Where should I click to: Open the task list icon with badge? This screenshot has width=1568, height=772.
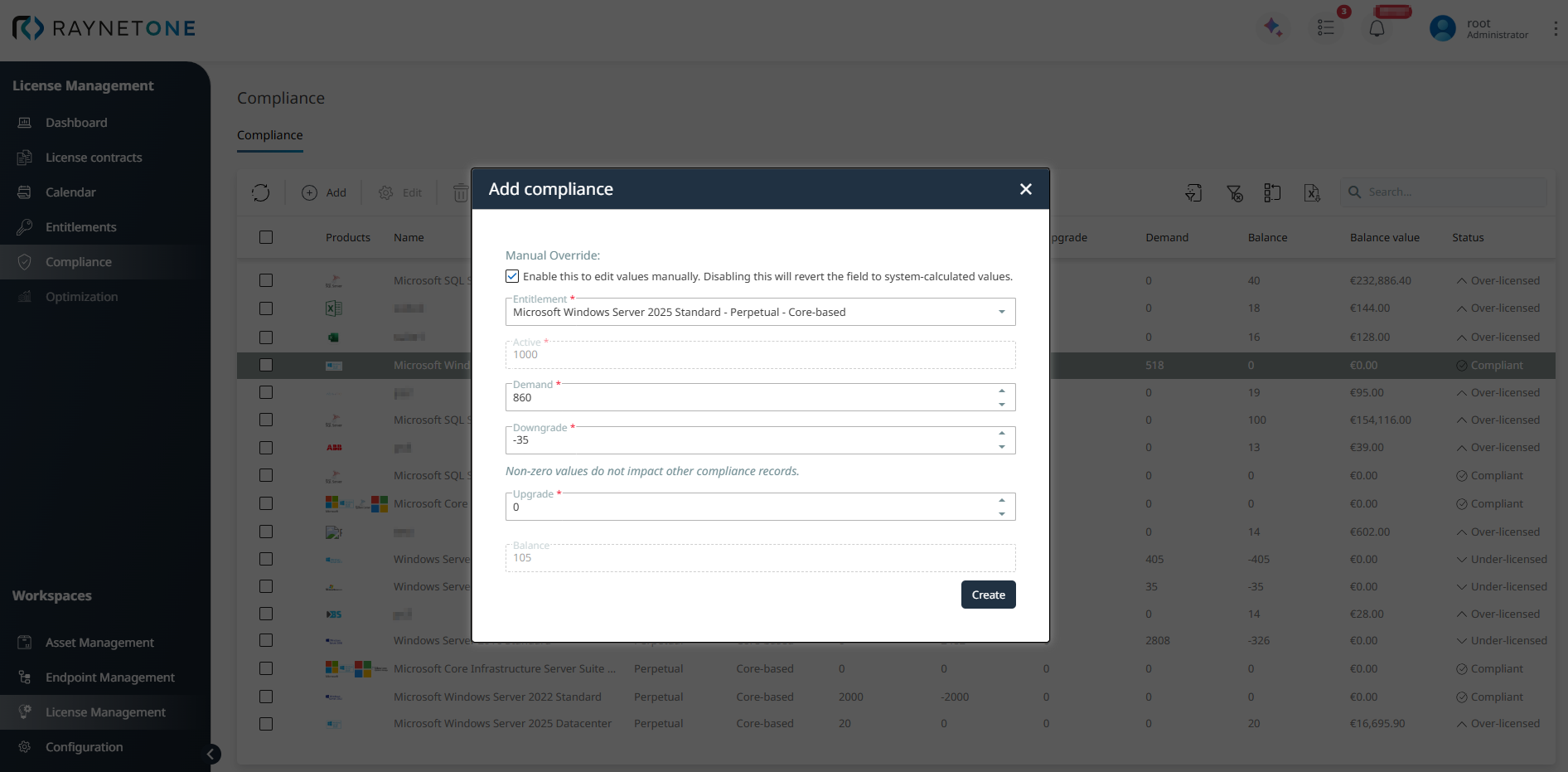1326,27
